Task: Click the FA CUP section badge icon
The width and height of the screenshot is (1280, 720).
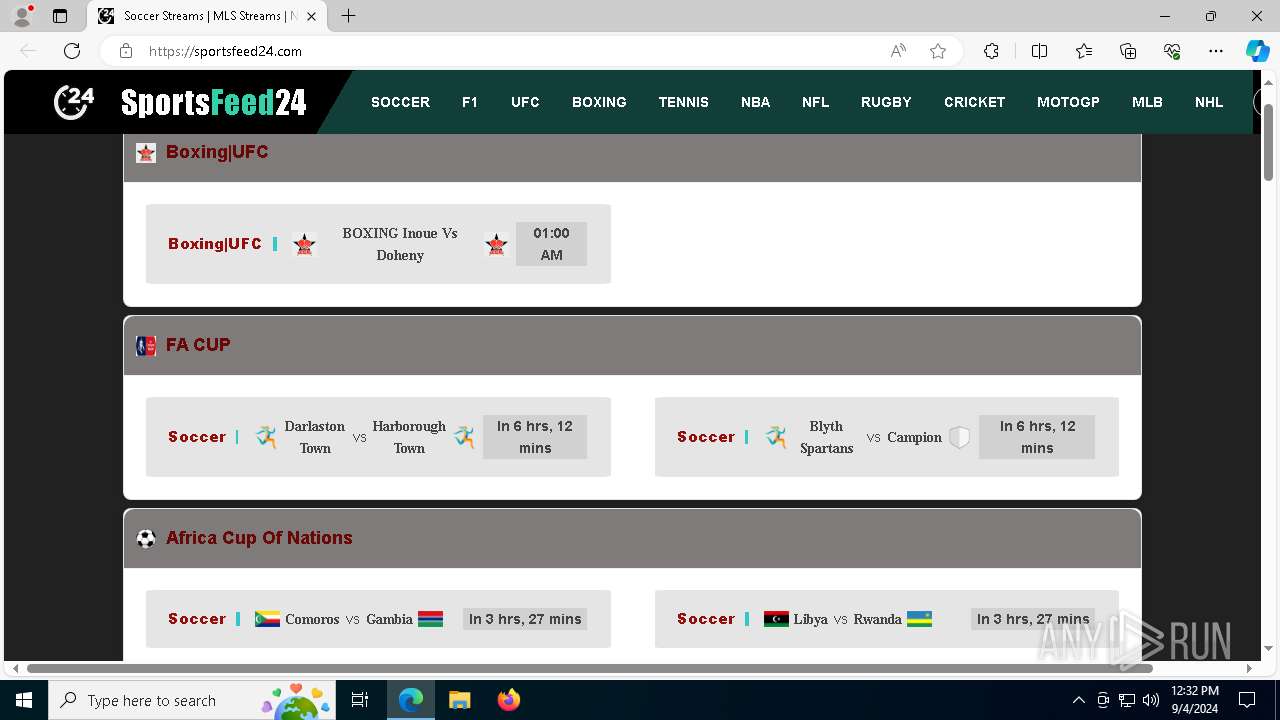Action: pos(146,346)
